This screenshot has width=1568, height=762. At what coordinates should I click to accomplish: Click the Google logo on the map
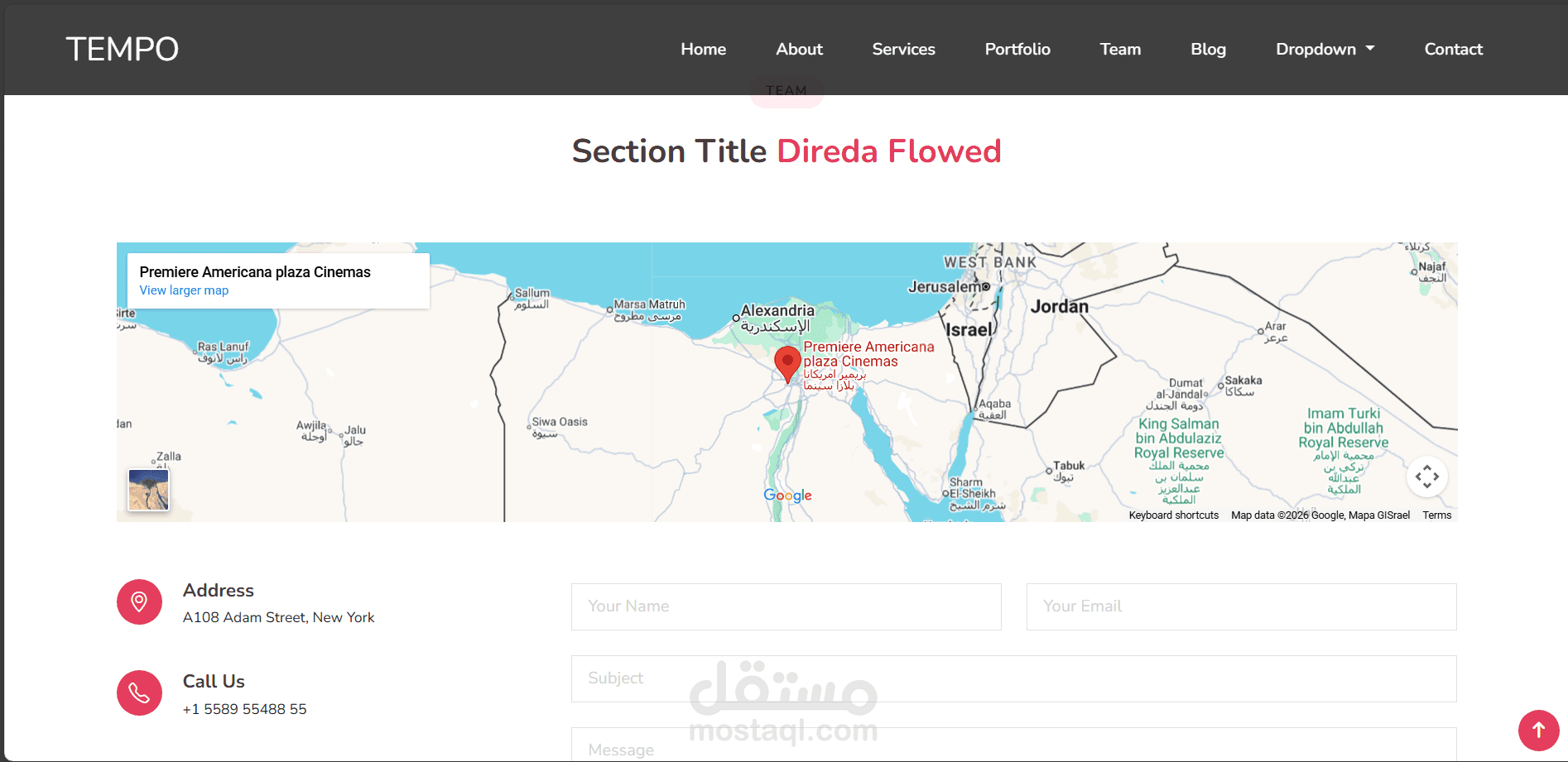tap(787, 495)
